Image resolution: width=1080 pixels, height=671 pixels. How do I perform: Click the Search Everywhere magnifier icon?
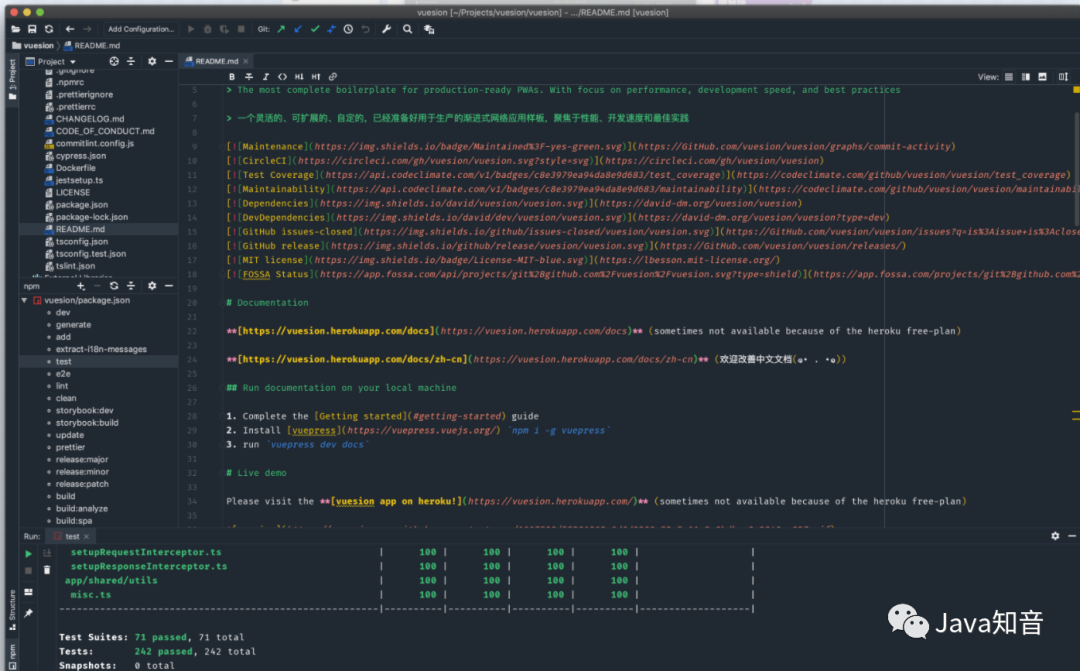[408, 29]
